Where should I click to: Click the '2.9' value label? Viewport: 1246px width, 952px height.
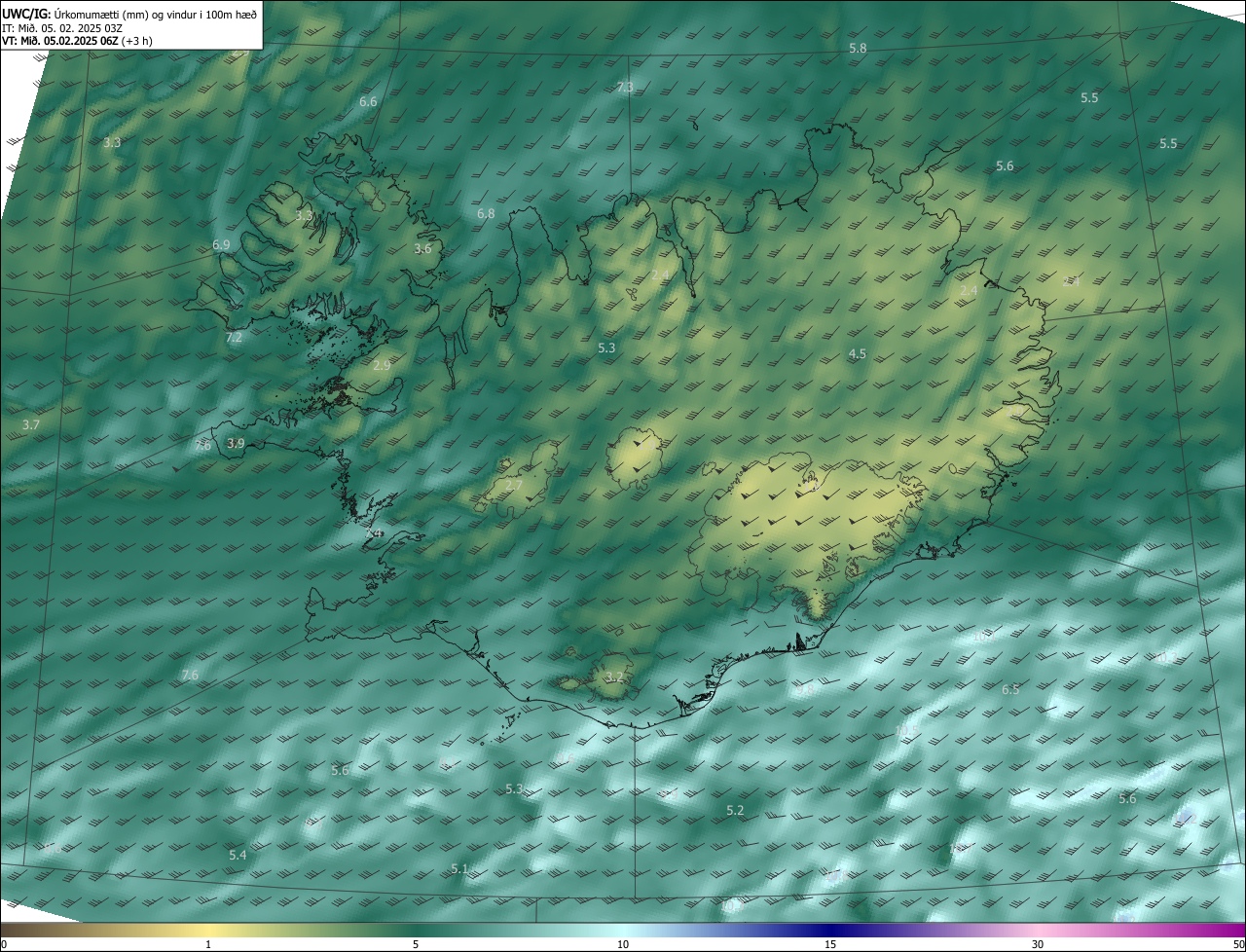(x=382, y=365)
